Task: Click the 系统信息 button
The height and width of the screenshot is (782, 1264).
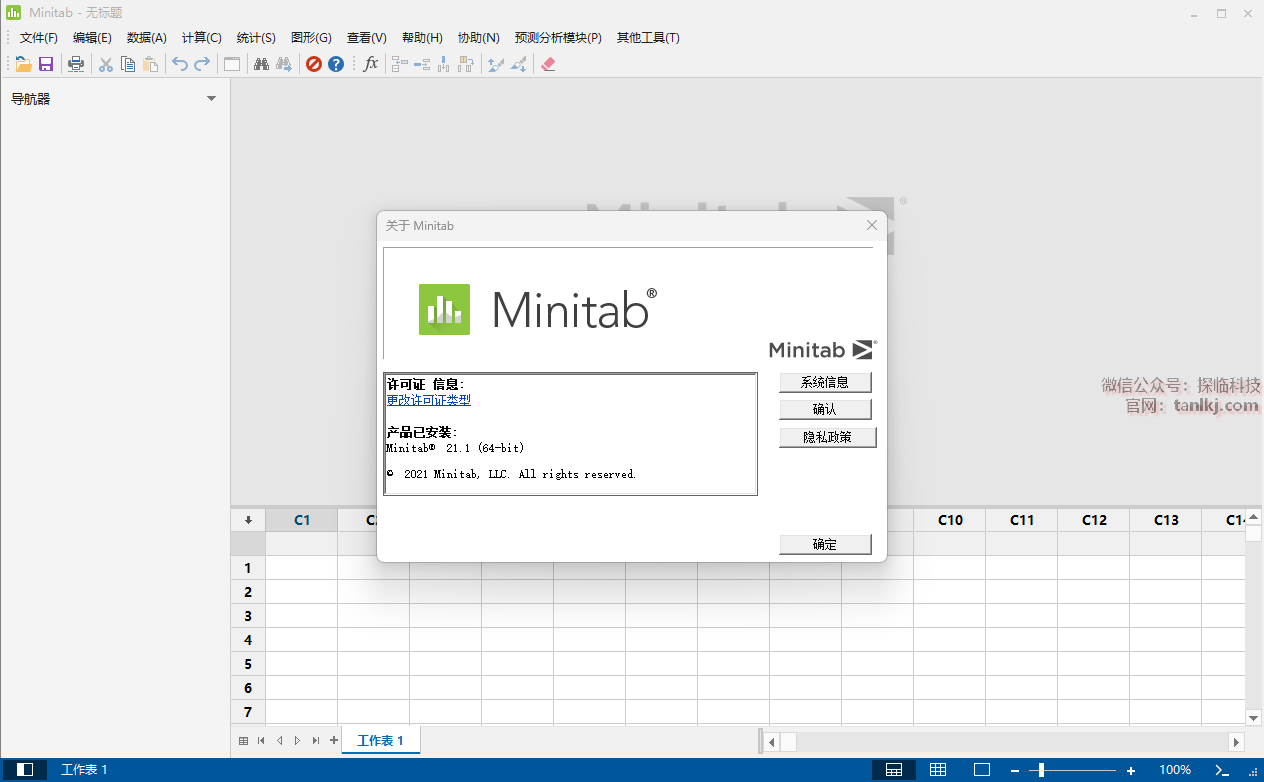Action: click(825, 383)
